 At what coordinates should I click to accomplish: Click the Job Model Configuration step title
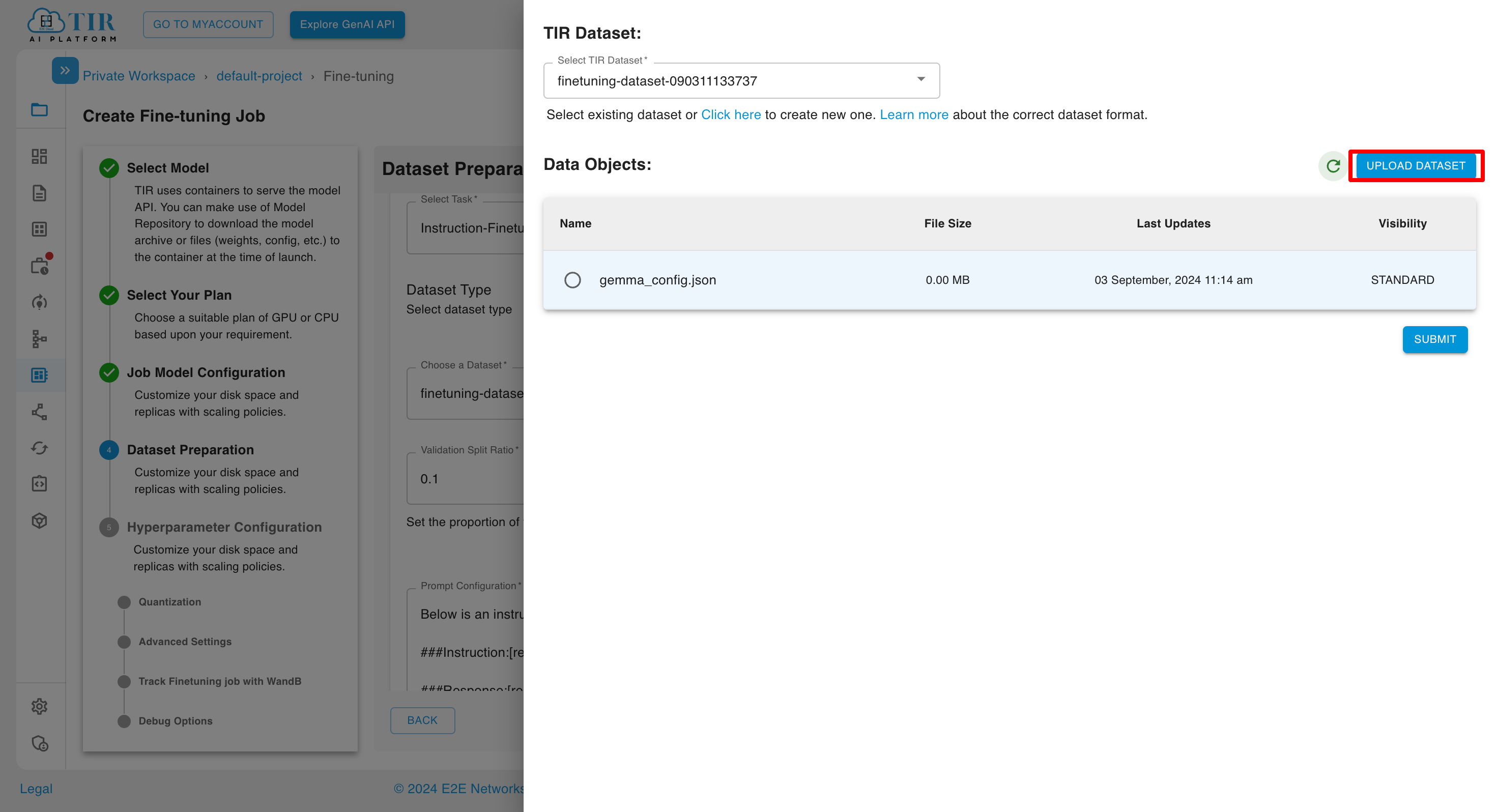click(x=206, y=372)
